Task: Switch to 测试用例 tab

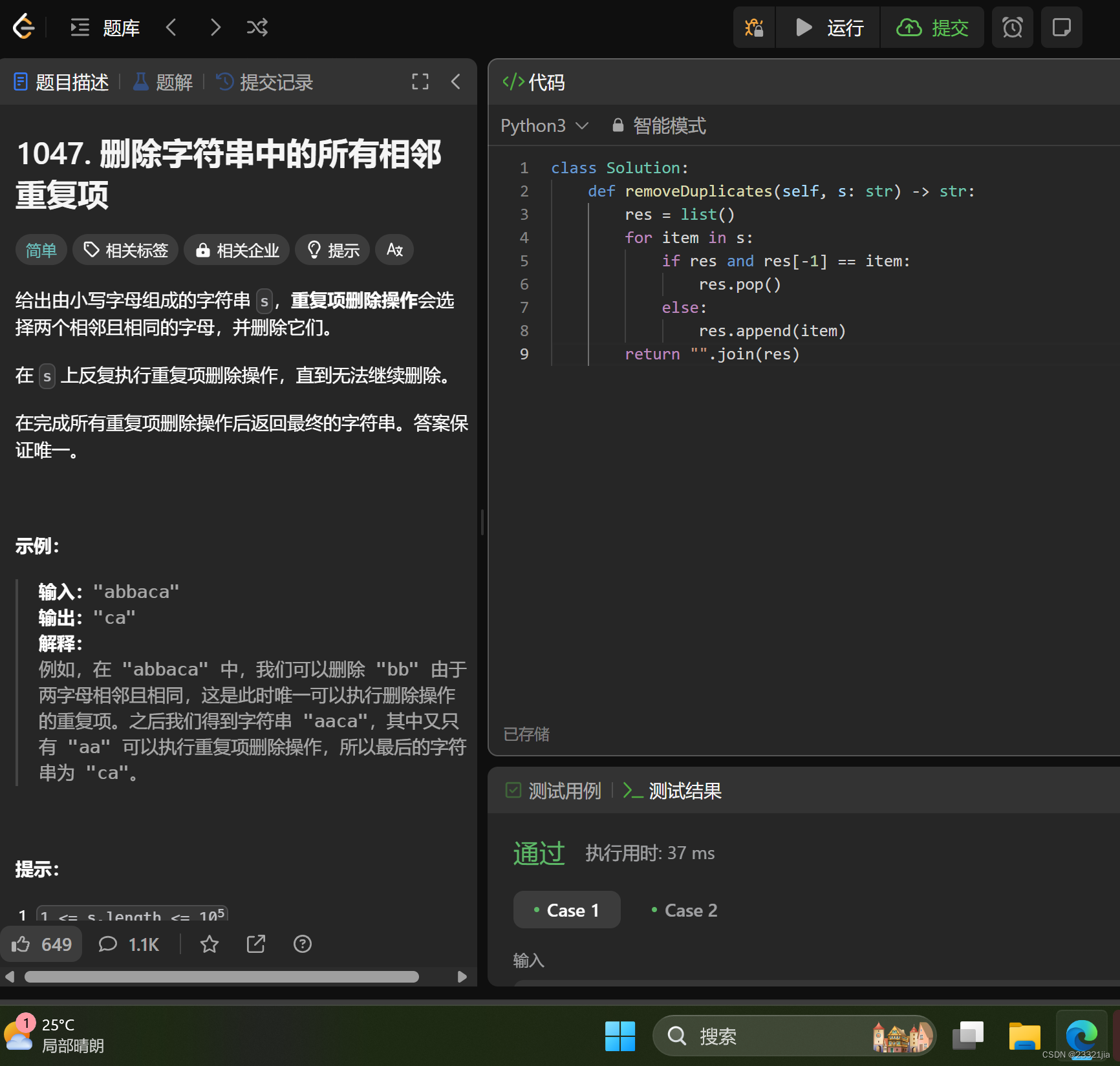Action: click(x=553, y=791)
